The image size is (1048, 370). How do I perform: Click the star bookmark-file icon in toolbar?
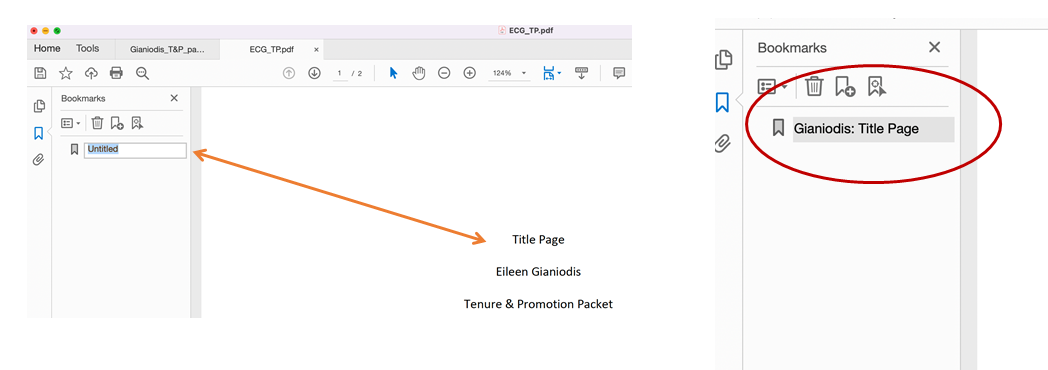[66, 73]
